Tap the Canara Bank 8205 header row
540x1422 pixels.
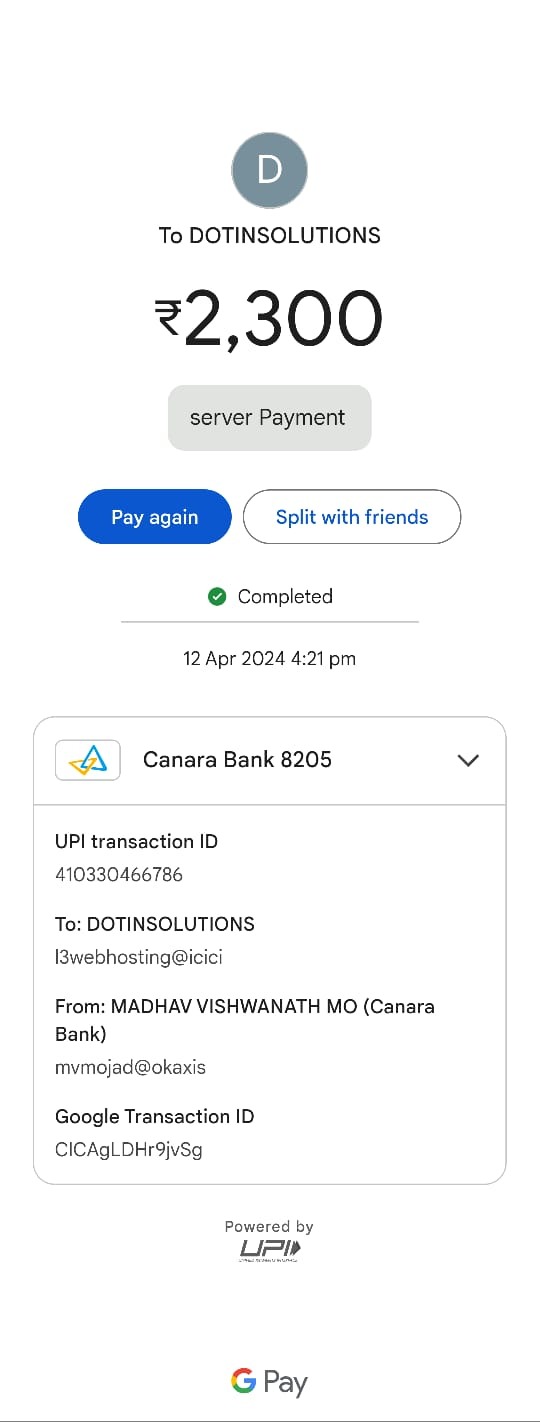(x=270, y=761)
